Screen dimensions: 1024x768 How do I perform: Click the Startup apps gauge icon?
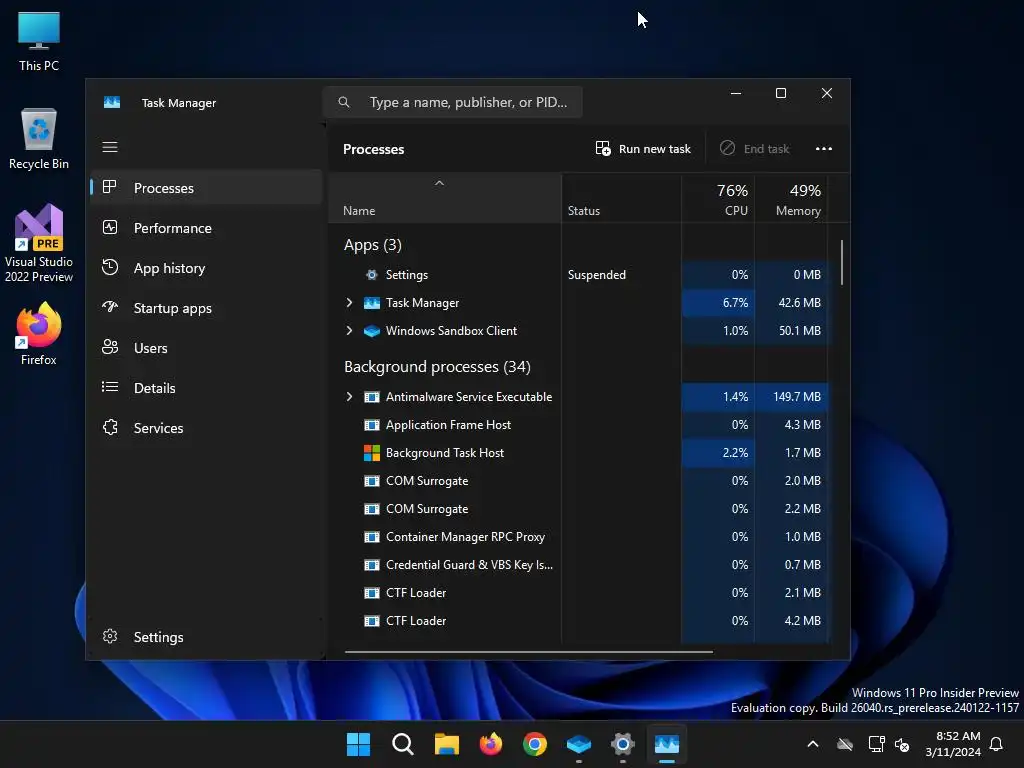[110, 307]
